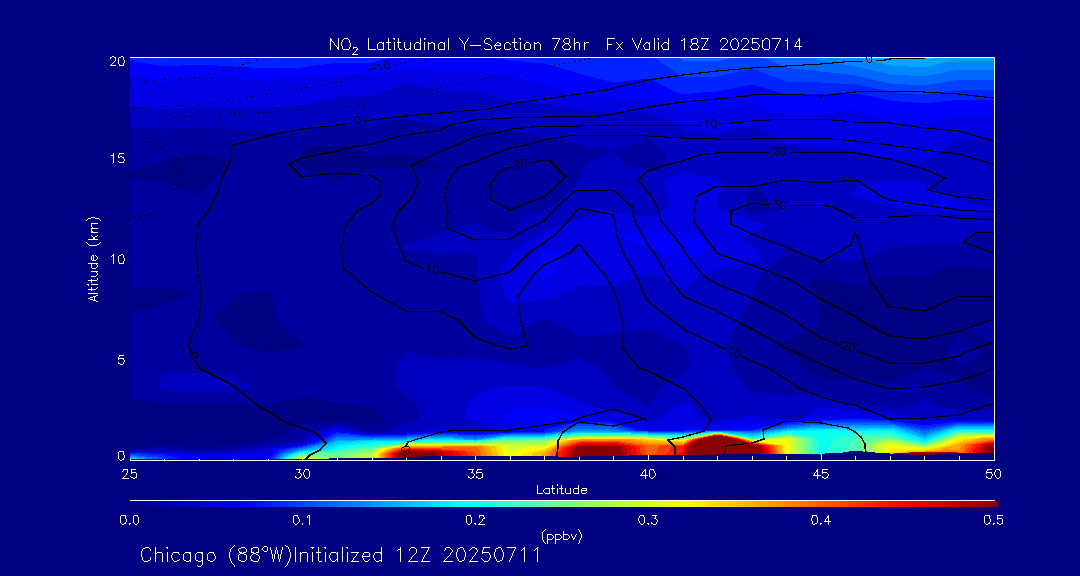Pick the color scale value "0.5"
The height and width of the screenshot is (576, 1080).
click(x=993, y=520)
